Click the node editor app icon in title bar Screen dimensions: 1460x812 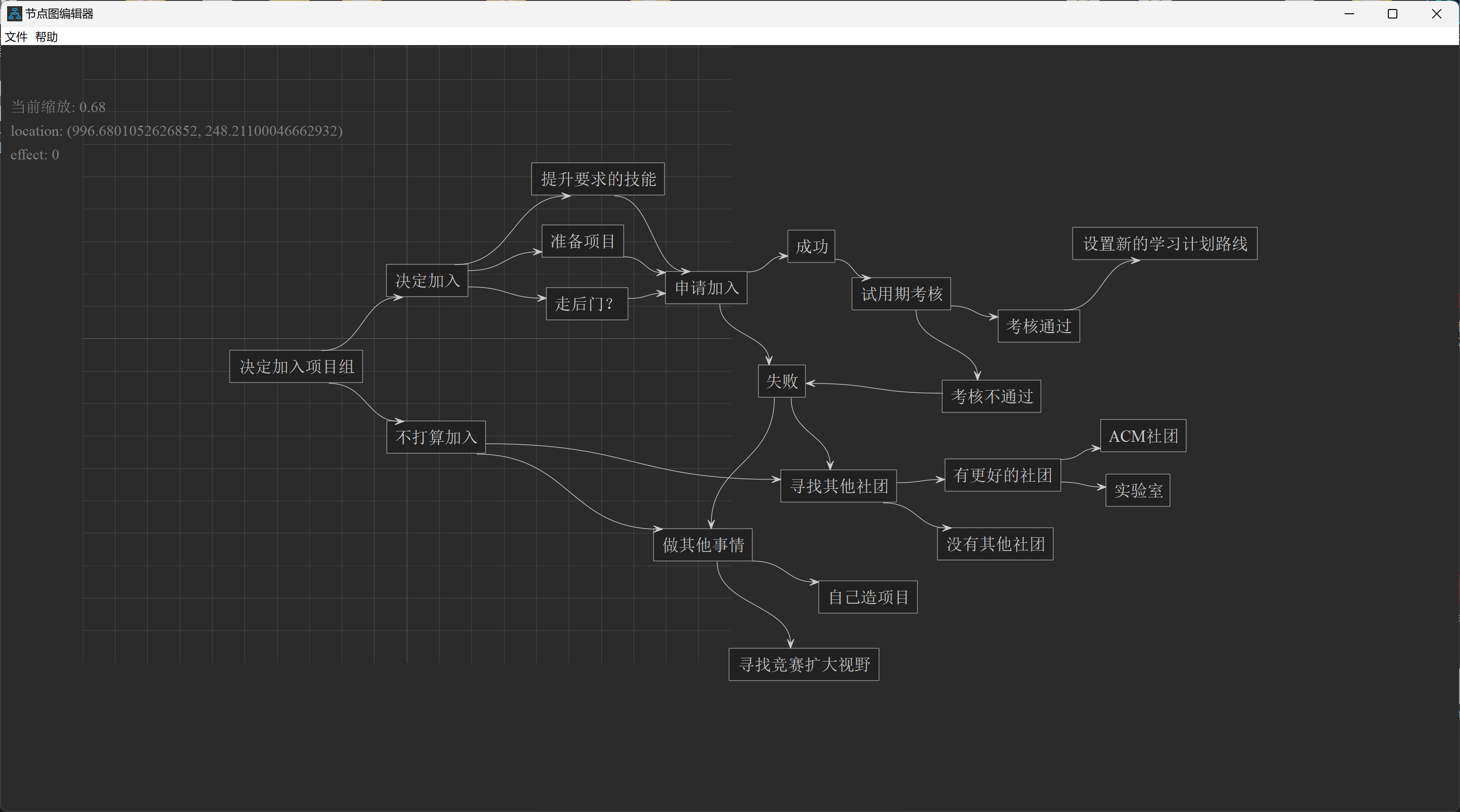(x=14, y=14)
